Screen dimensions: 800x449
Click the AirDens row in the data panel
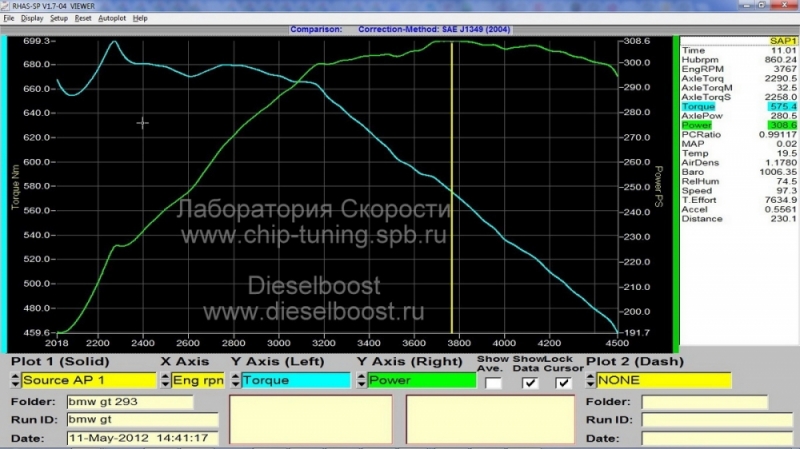(738, 163)
